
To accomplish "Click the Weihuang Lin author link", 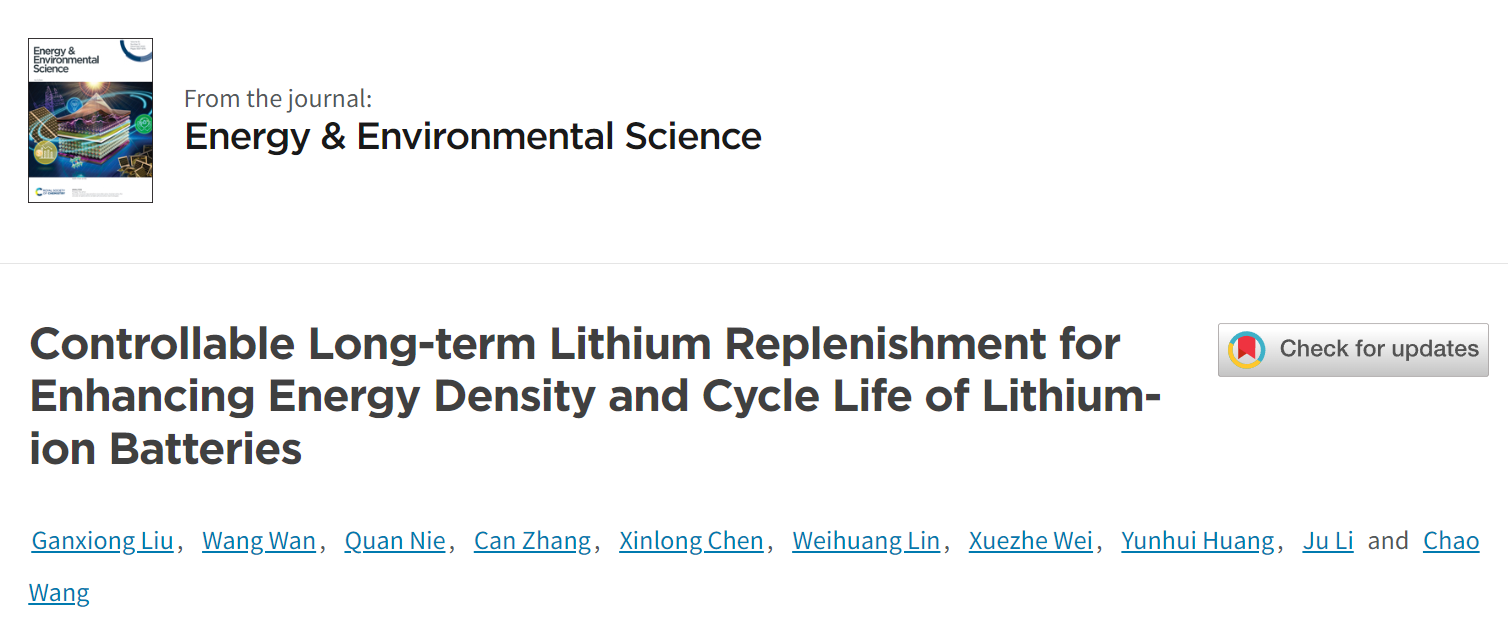I will point(866,541).
